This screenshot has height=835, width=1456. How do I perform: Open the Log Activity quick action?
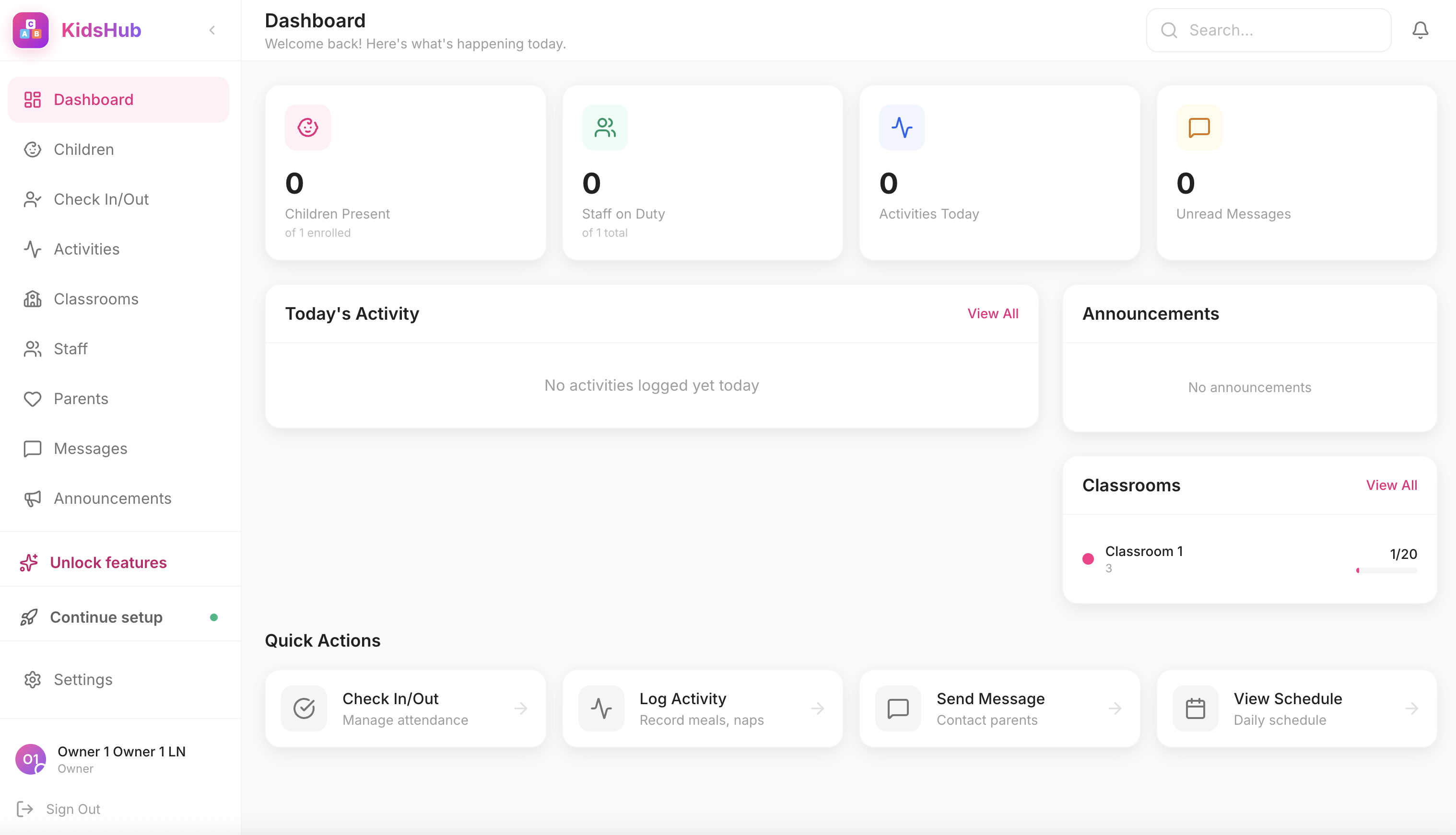(x=703, y=709)
